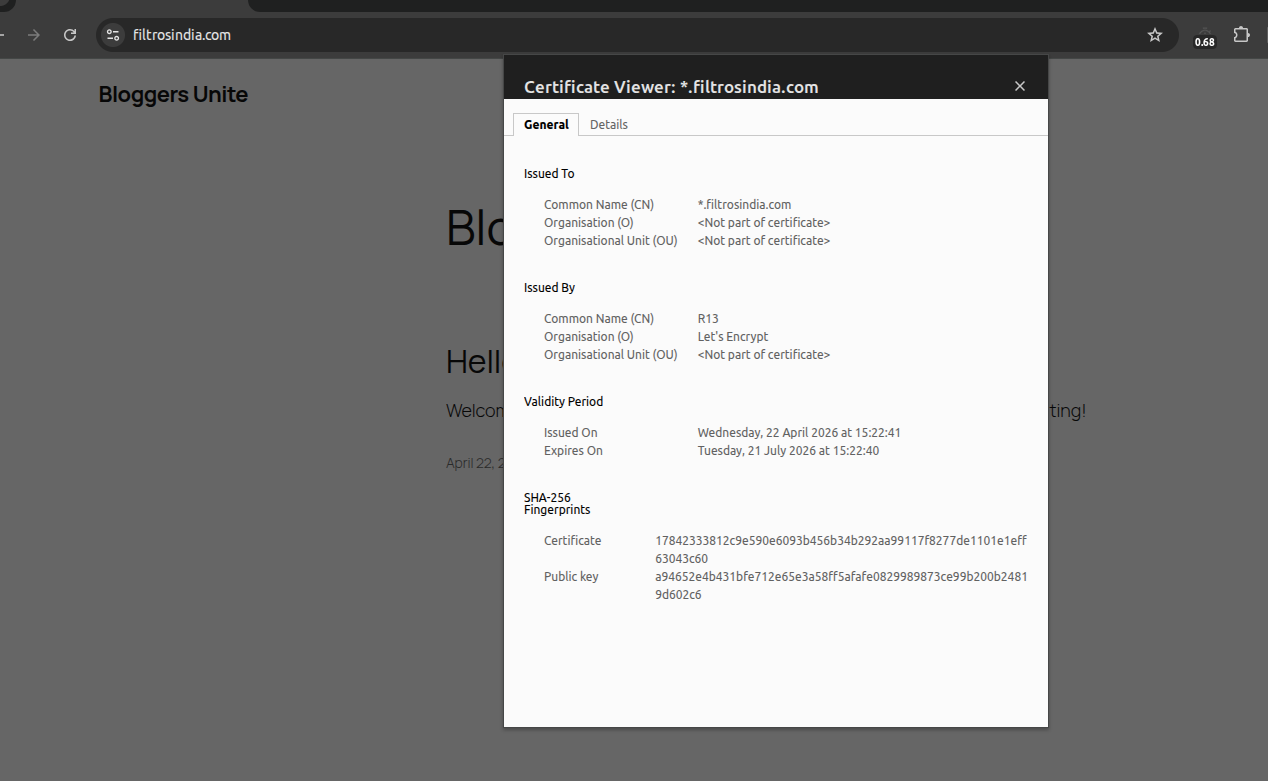
Task: Reload the page with the refresh icon
Action: (70, 35)
